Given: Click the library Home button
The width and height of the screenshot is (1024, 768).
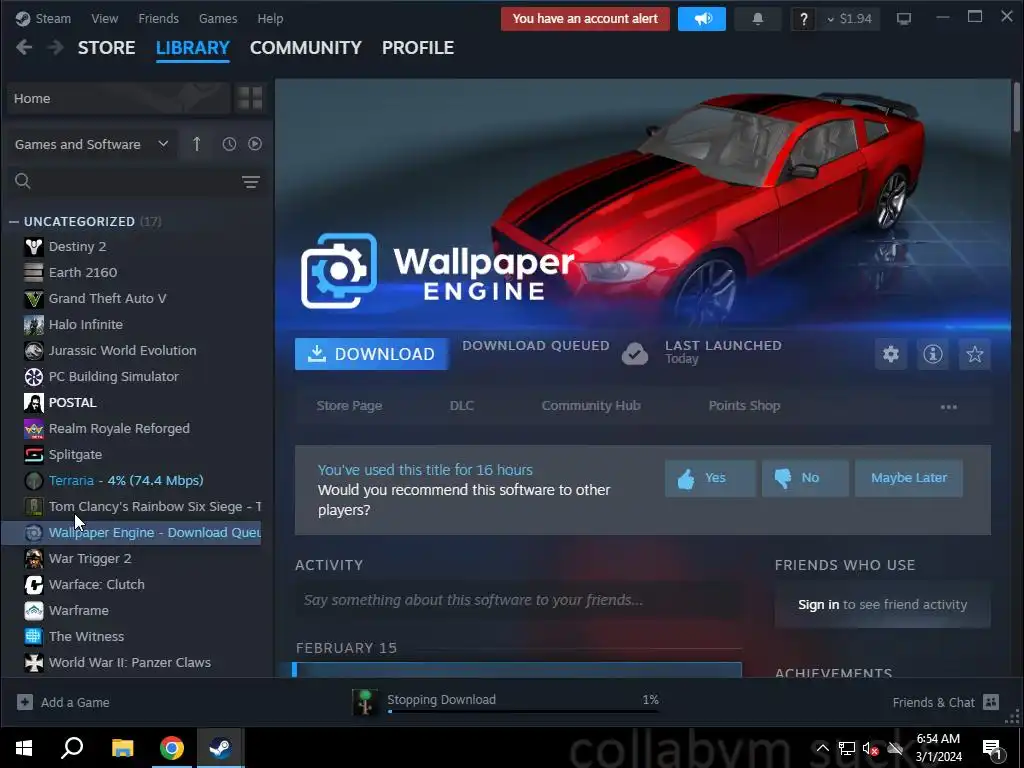Looking at the screenshot, I should click(x=119, y=99).
